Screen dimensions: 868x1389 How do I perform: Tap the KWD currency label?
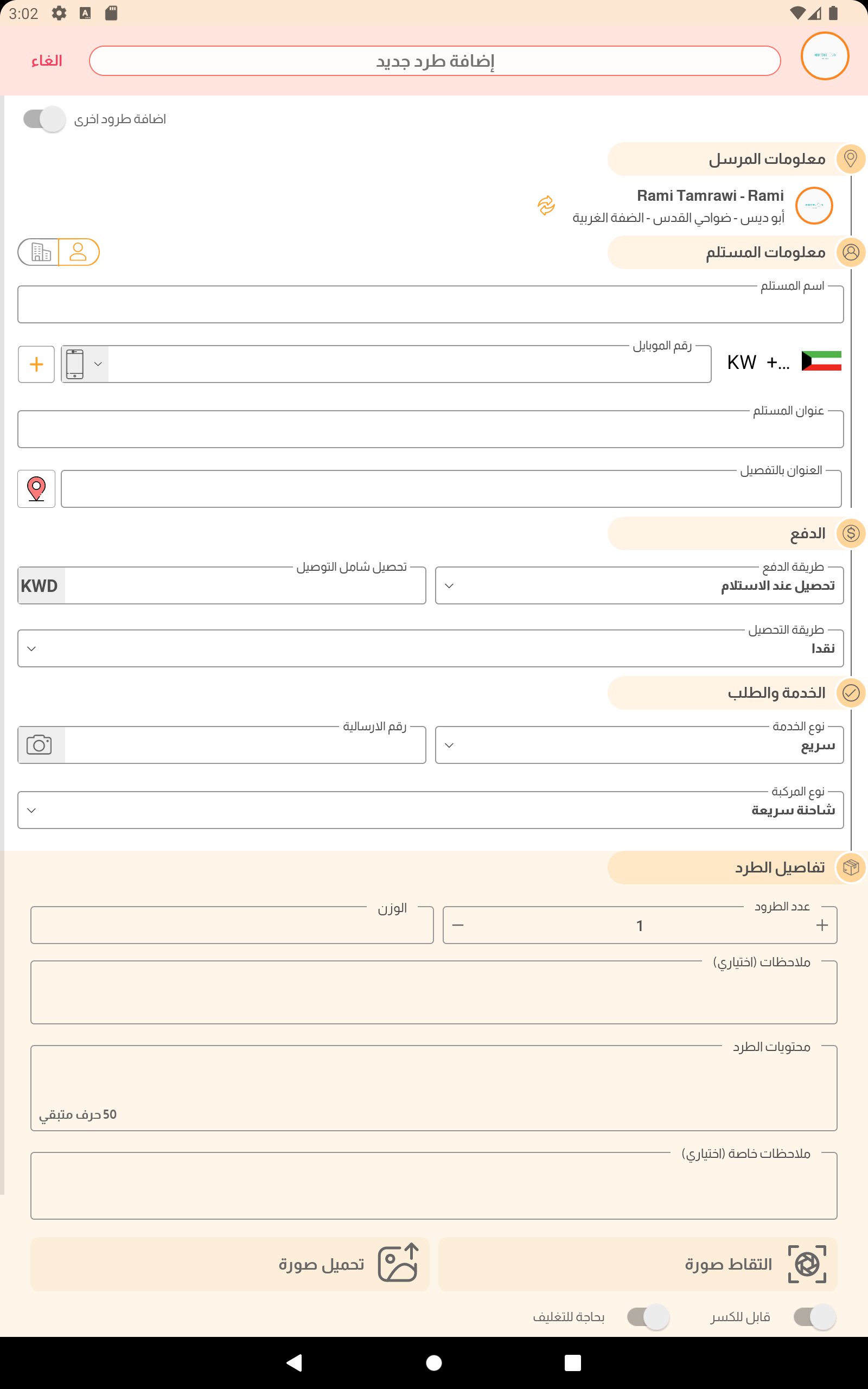[x=40, y=585]
